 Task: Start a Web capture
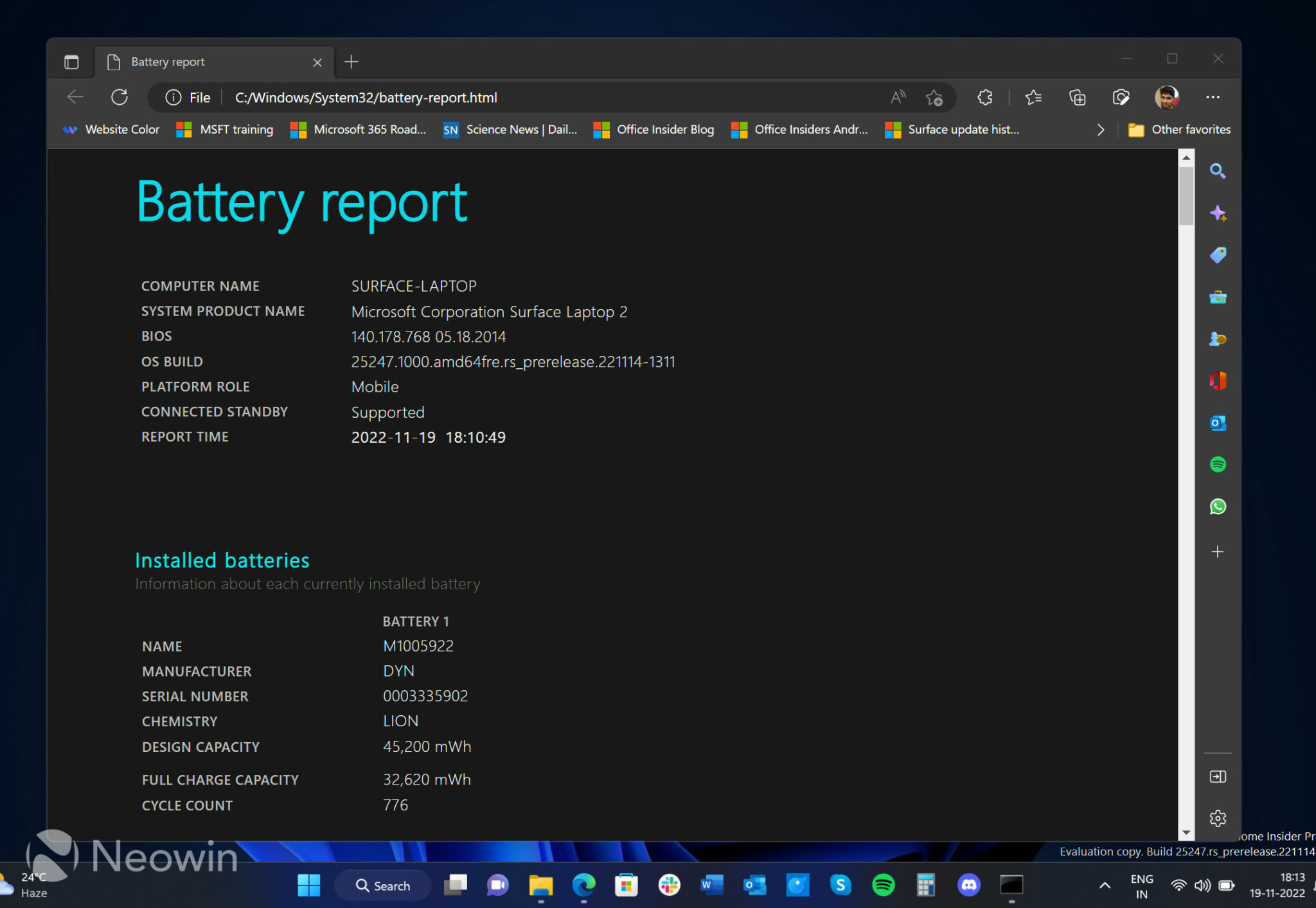(x=1121, y=97)
